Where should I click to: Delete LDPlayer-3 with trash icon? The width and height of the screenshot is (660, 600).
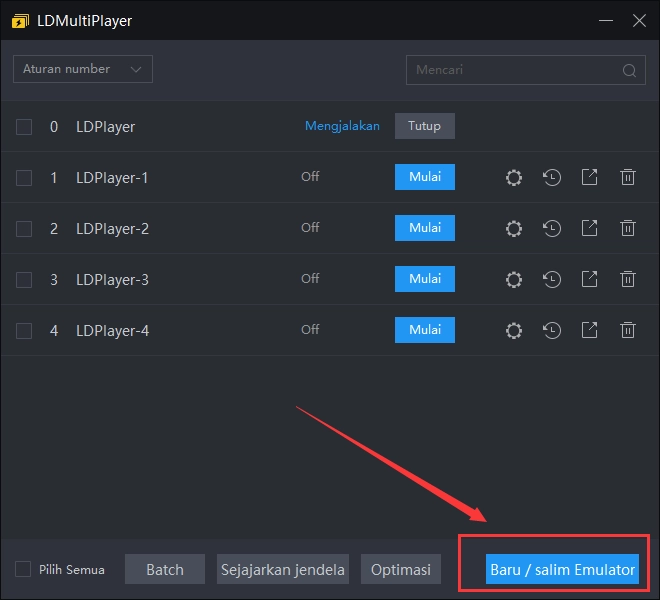tap(628, 279)
